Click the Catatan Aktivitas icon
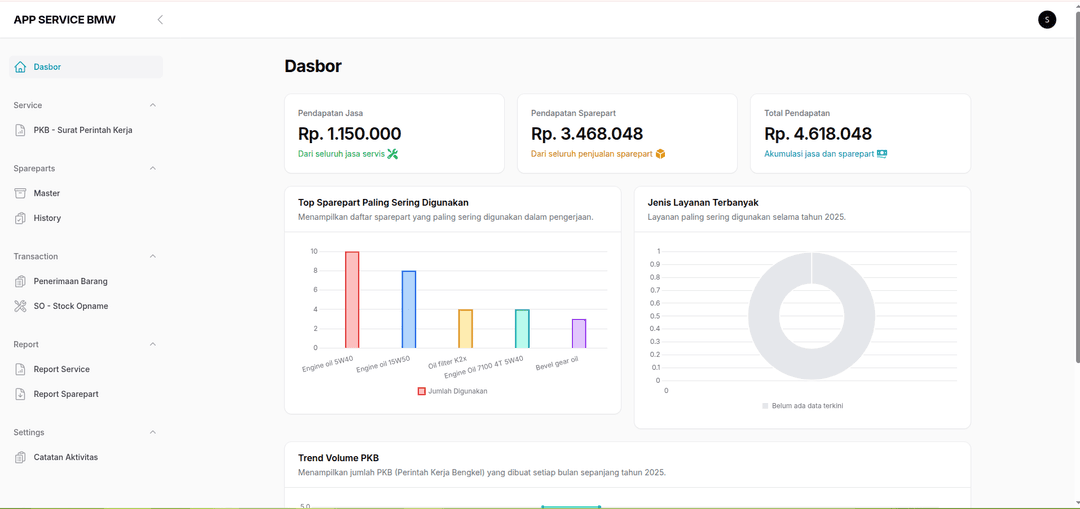The height and width of the screenshot is (509, 1080). tap(20, 457)
